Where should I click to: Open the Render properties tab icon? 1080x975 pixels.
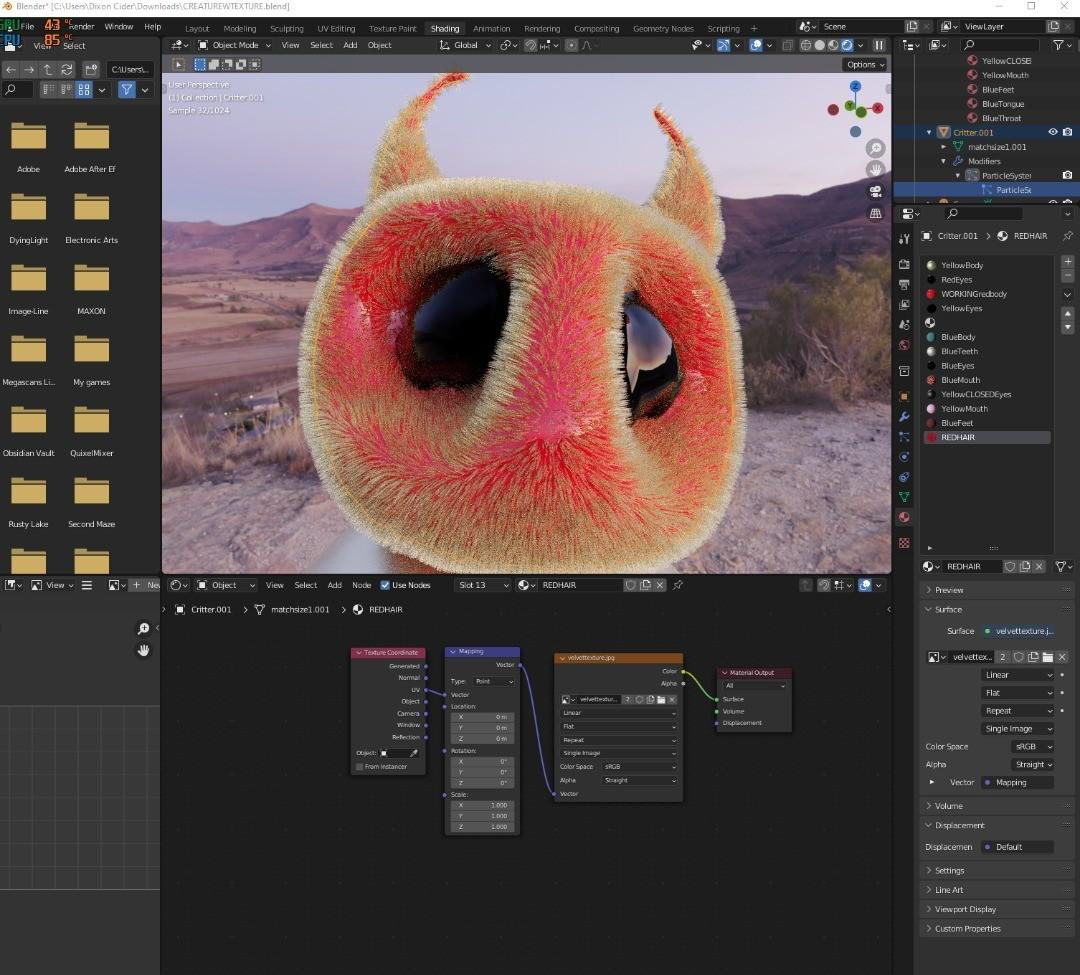pyautogui.click(x=904, y=264)
